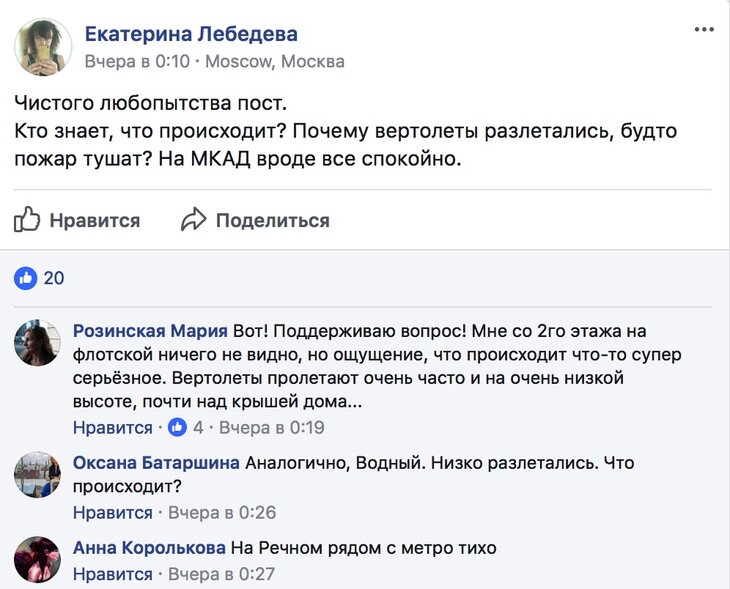Open Розинская Мария's profile name
This screenshot has width=730, height=589.
(x=150, y=331)
